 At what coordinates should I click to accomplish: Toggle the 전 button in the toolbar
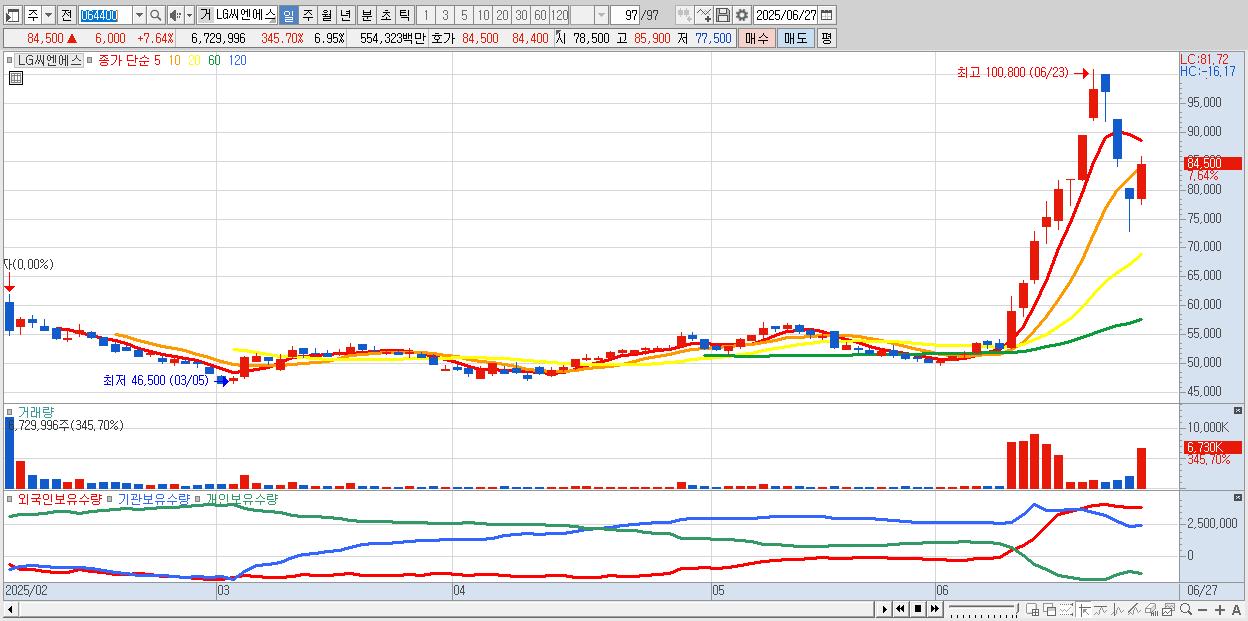click(x=66, y=15)
